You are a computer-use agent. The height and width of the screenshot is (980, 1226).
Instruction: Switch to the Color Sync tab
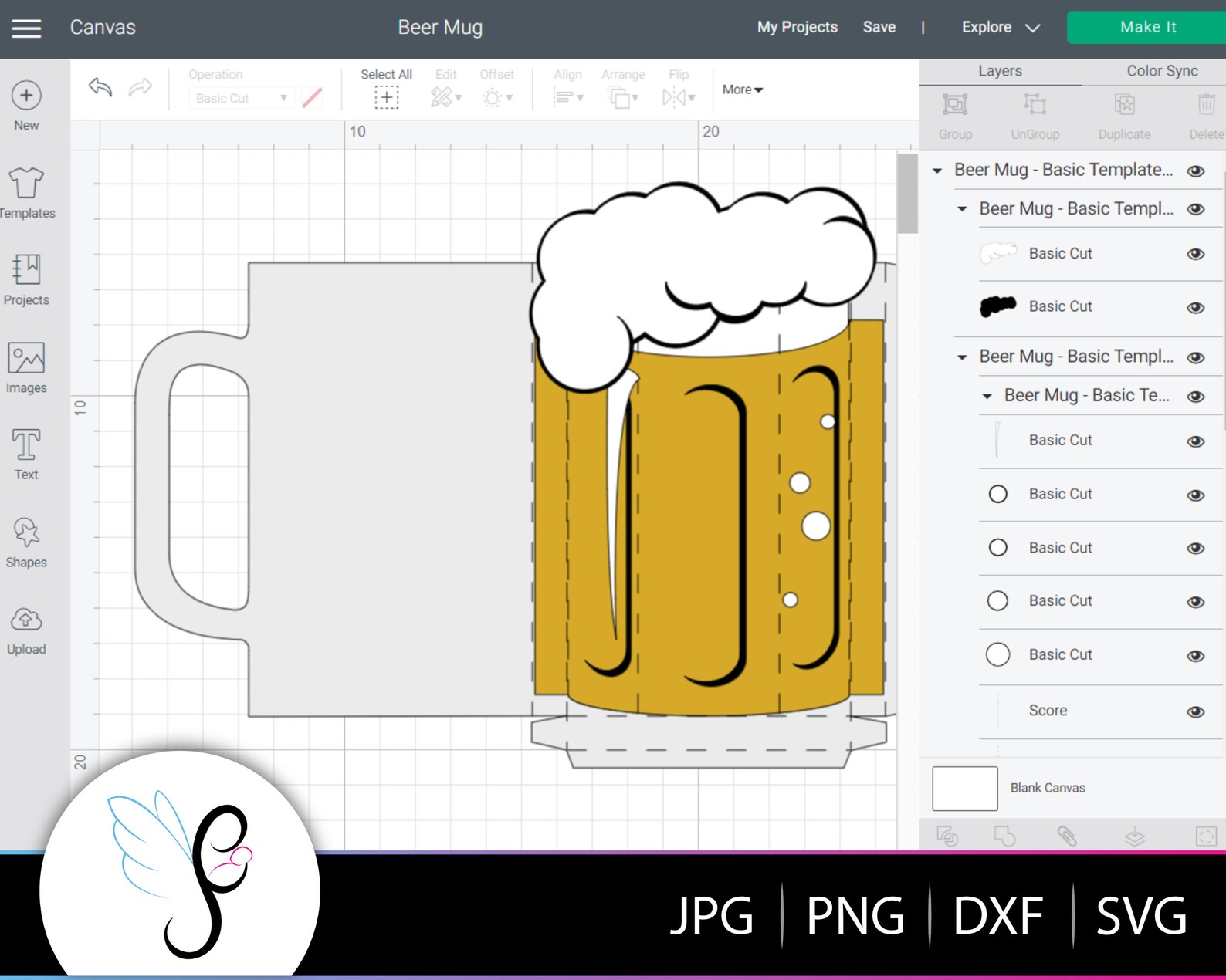coord(1162,71)
